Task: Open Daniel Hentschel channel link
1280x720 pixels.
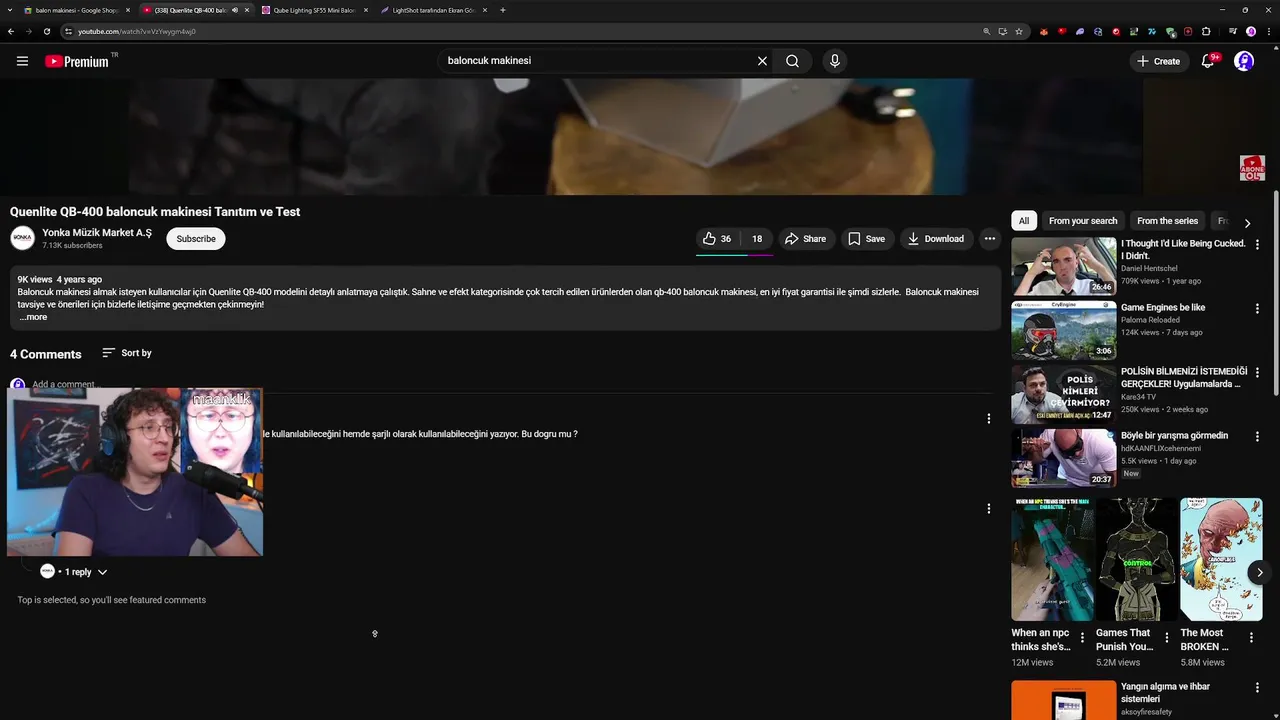Action: pos(1149,269)
